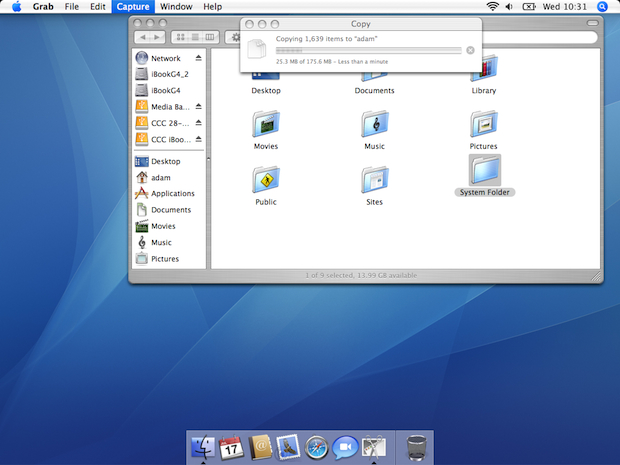The image size is (620, 465).
Task: Open the Finder Action gear menu
Action: click(233, 37)
